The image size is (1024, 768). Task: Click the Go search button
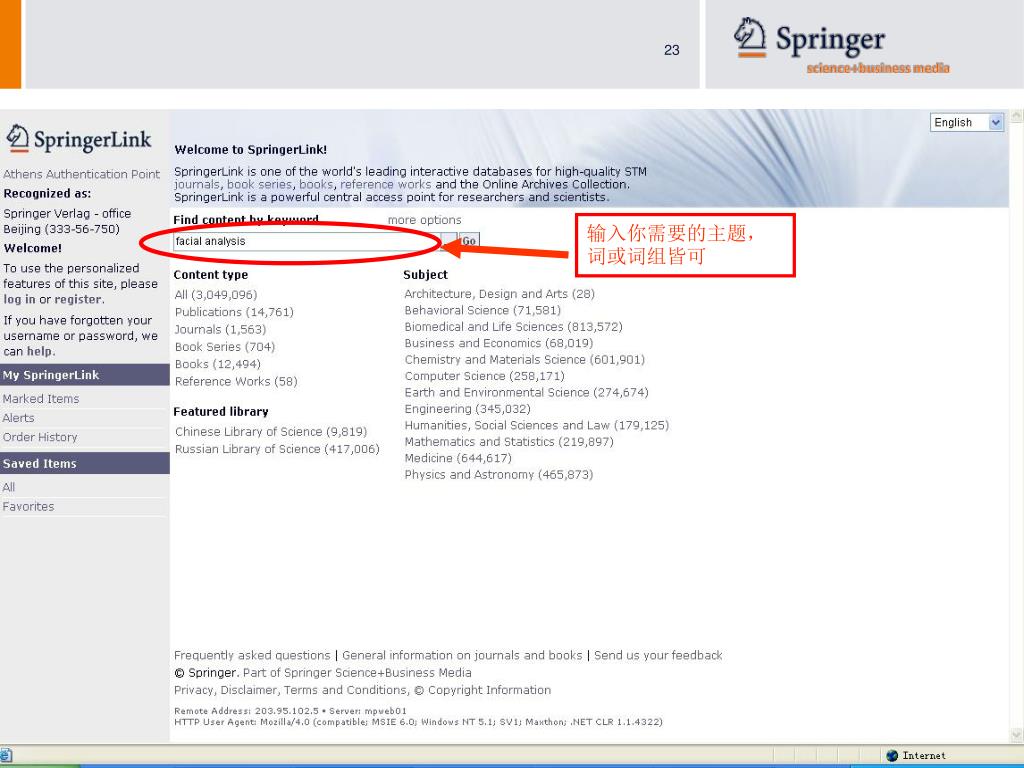click(x=469, y=242)
